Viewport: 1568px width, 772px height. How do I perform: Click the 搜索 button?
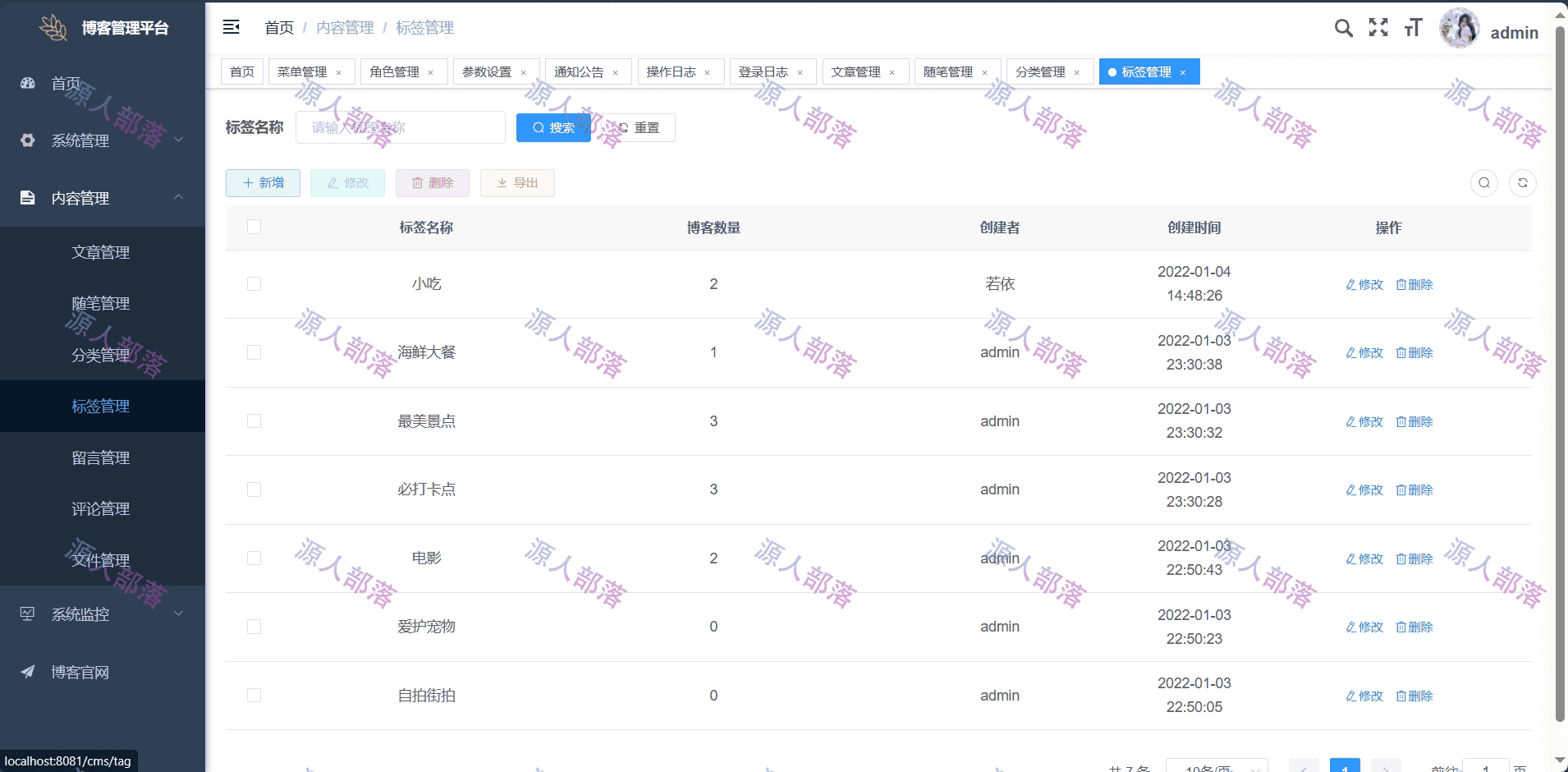(x=553, y=127)
